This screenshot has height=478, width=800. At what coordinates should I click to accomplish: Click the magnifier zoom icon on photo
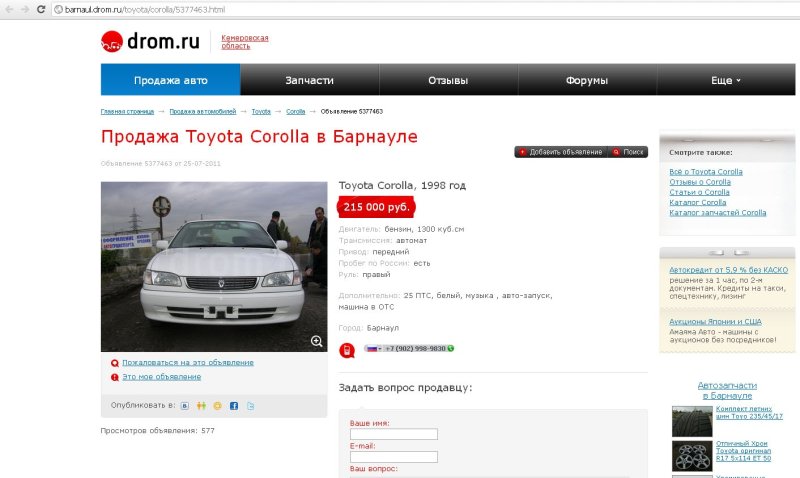(316, 341)
